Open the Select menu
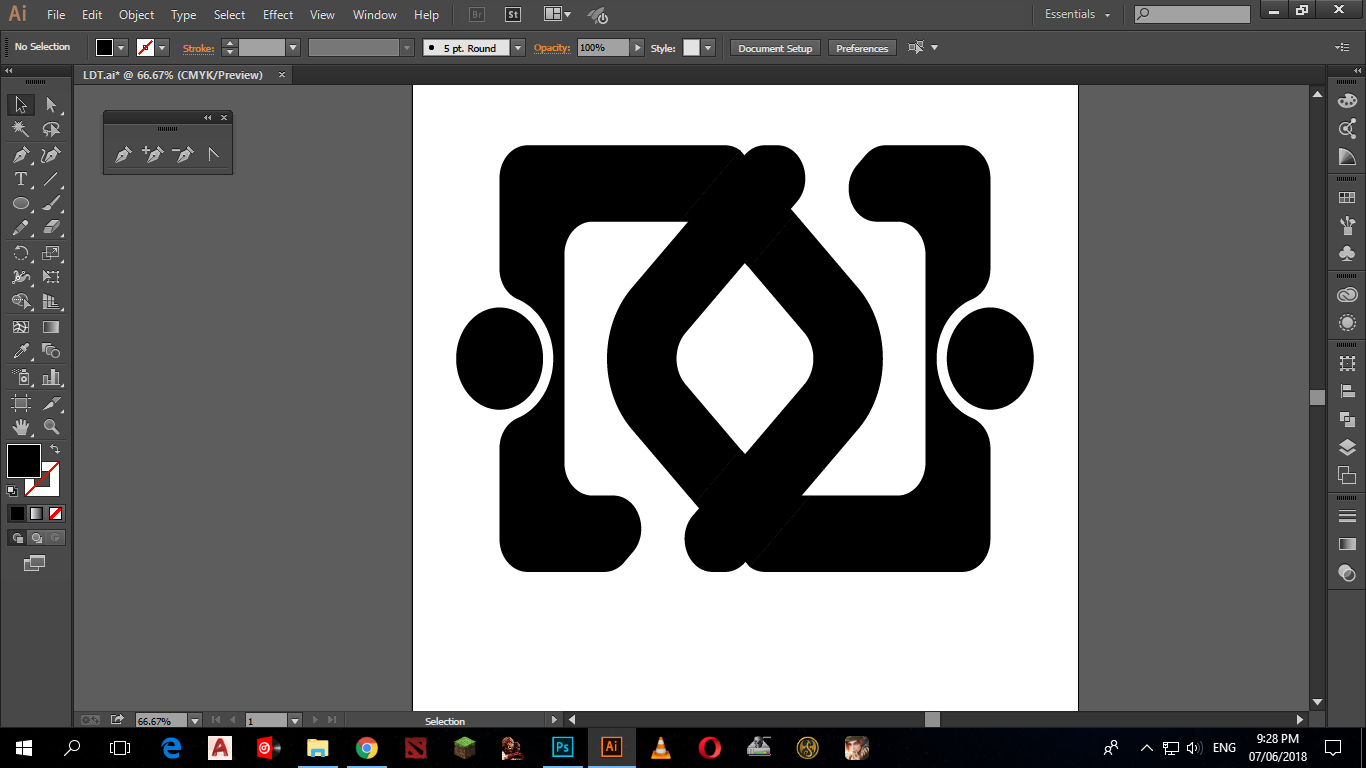This screenshot has height=768, width=1366. pos(230,15)
